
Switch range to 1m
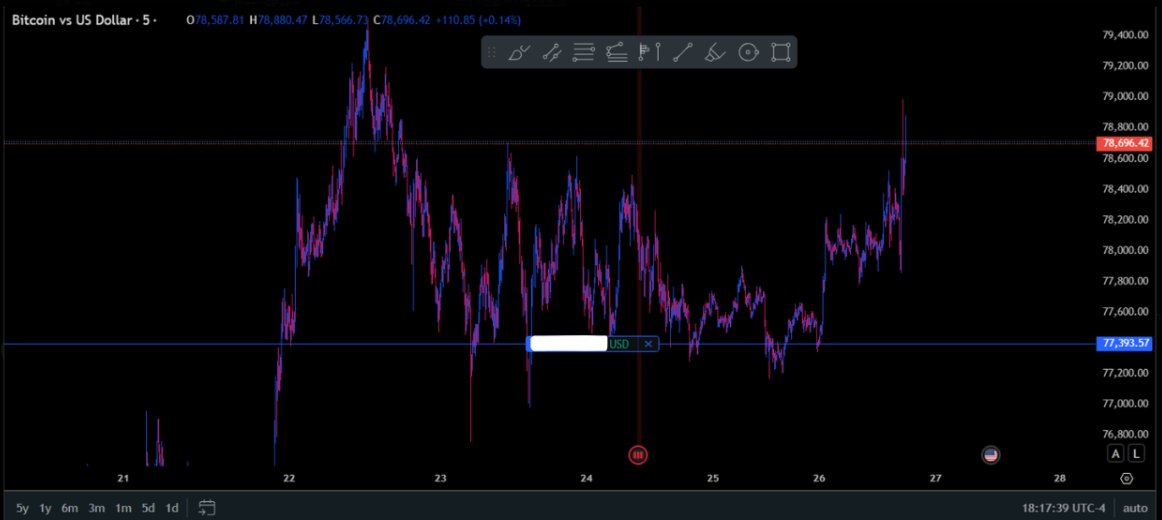pyautogui.click(x=123, y=508)
